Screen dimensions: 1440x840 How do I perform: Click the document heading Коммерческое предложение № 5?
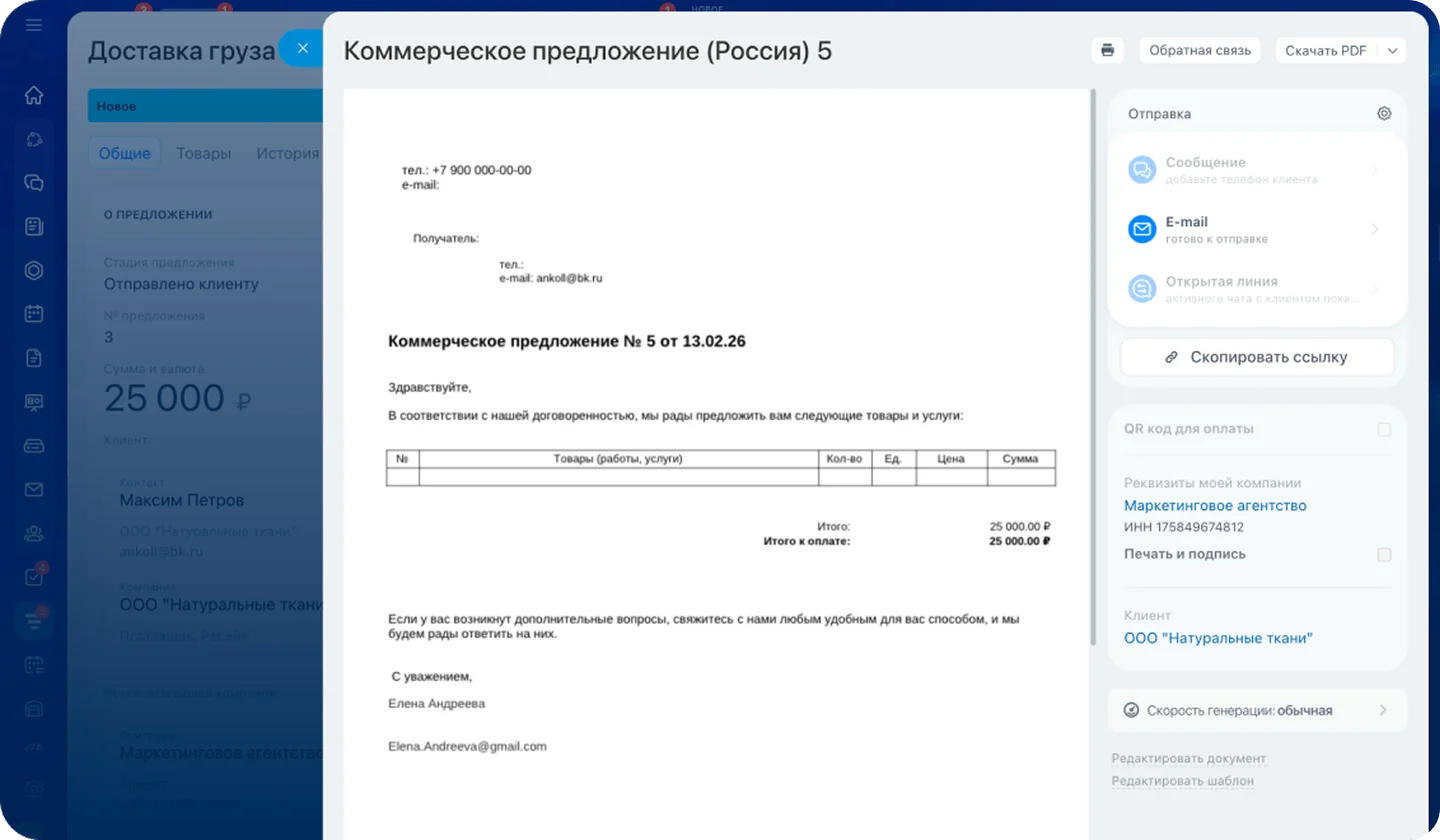(567, 342)
